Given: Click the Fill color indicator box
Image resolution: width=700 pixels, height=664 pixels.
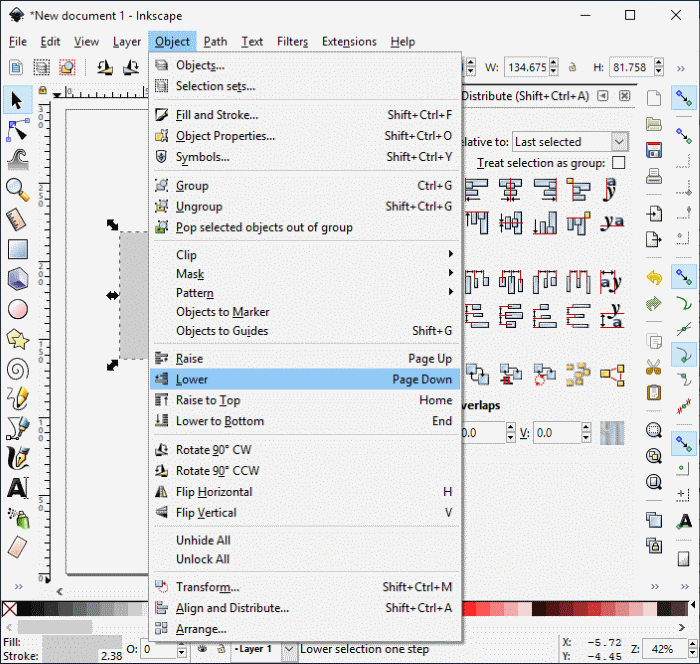Looking at the screenshot, I should (82, 642).
